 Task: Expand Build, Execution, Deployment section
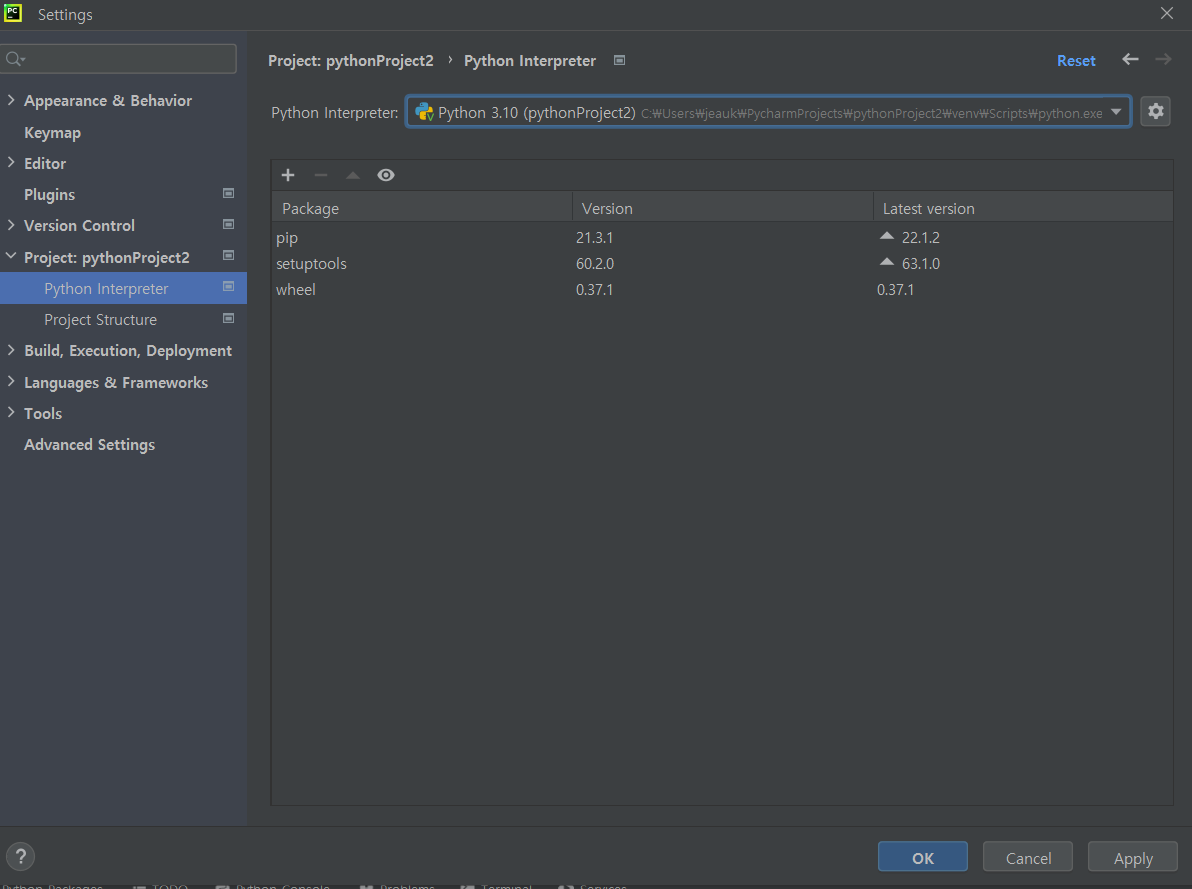pos(11,351)
